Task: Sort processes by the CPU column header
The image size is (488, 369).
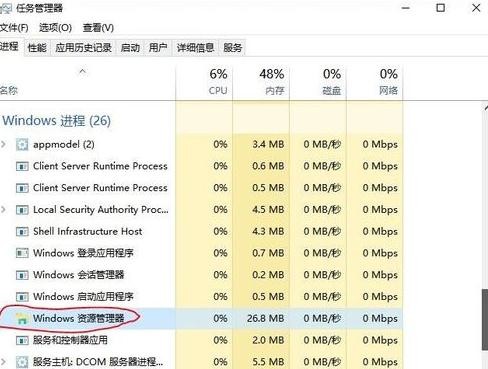Action: (x=204, y=82)
